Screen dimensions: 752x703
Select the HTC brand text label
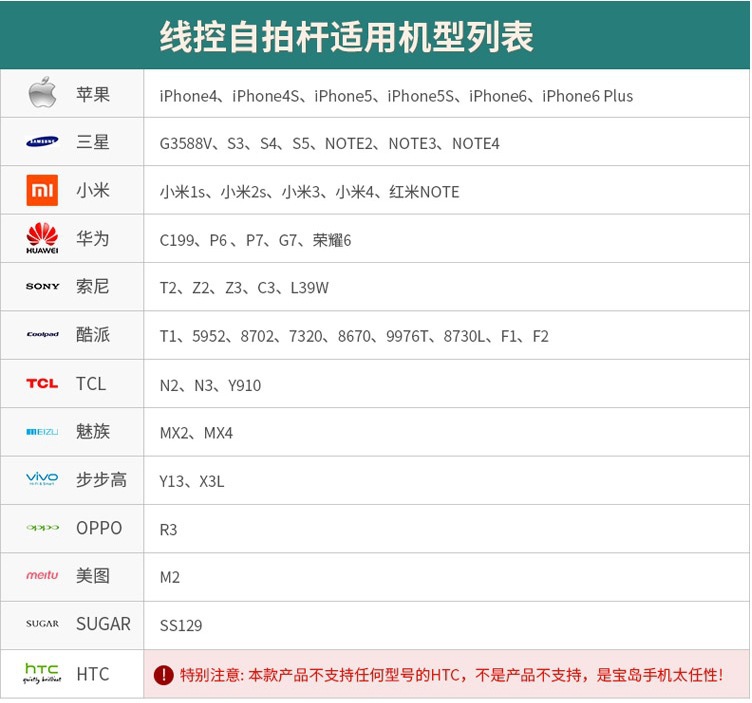93,674
